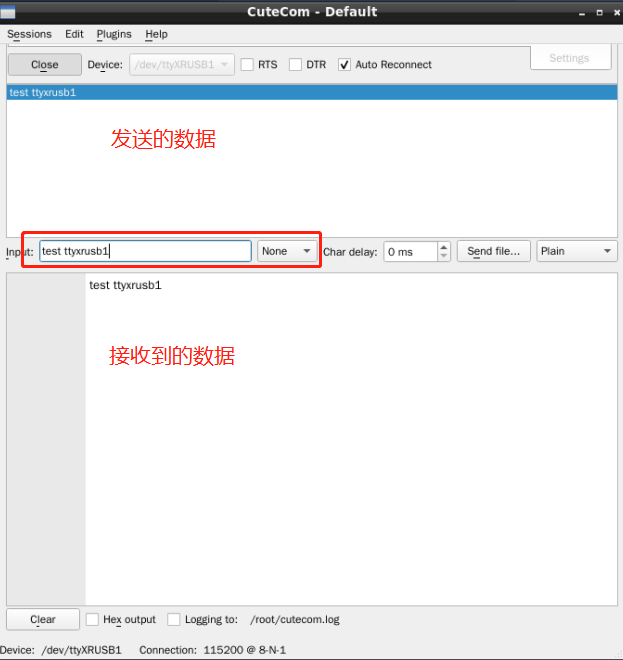Click the CuteCom window icon in title bar
Image resolution: width=623 pixels, height=660 pixels.
8,11
